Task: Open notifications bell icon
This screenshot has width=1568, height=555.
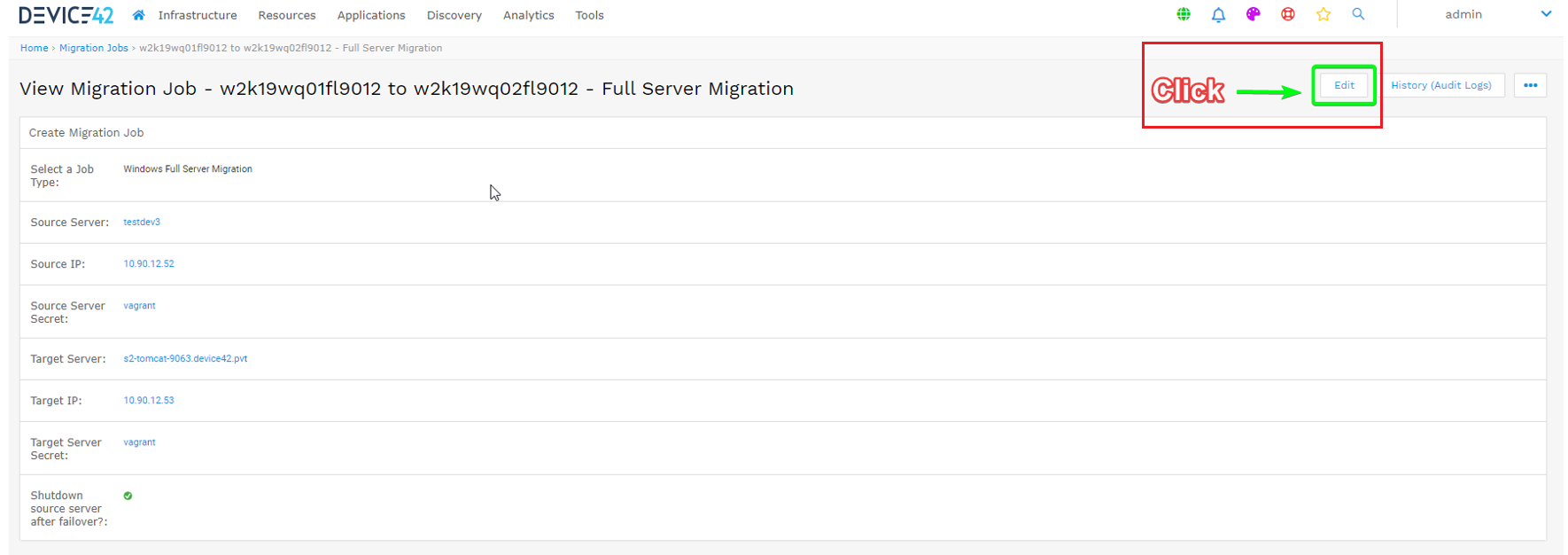Action: click(x=1218, y=14)
